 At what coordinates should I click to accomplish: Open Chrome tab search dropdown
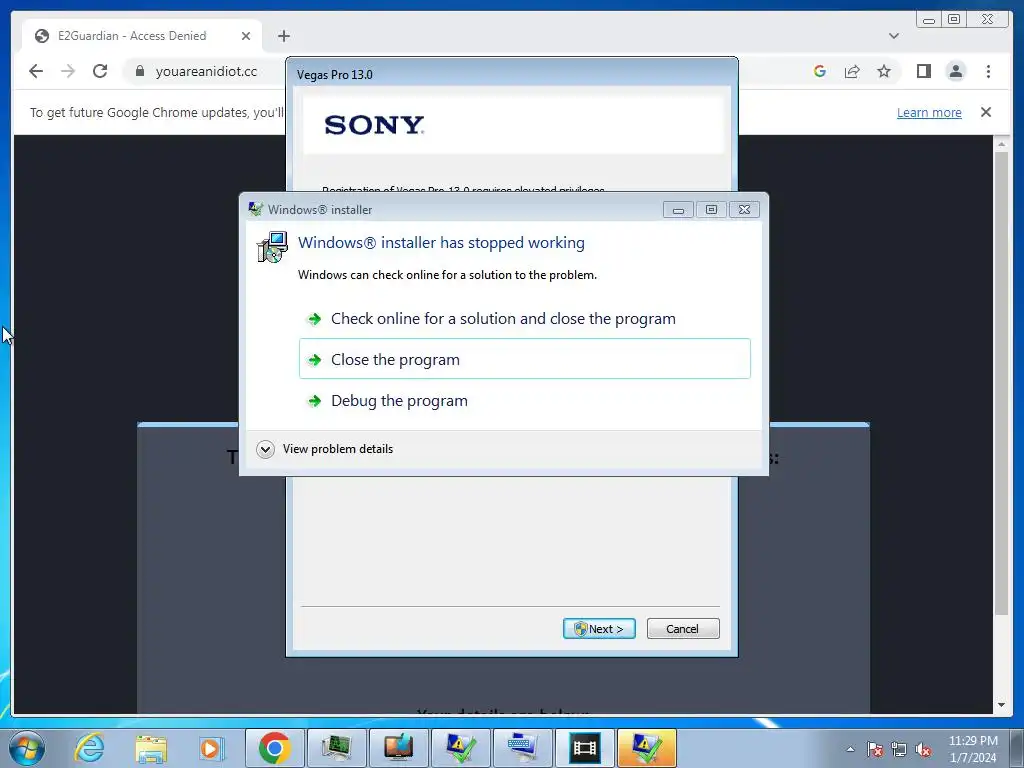pyautogui.click(x=894, y=36)
